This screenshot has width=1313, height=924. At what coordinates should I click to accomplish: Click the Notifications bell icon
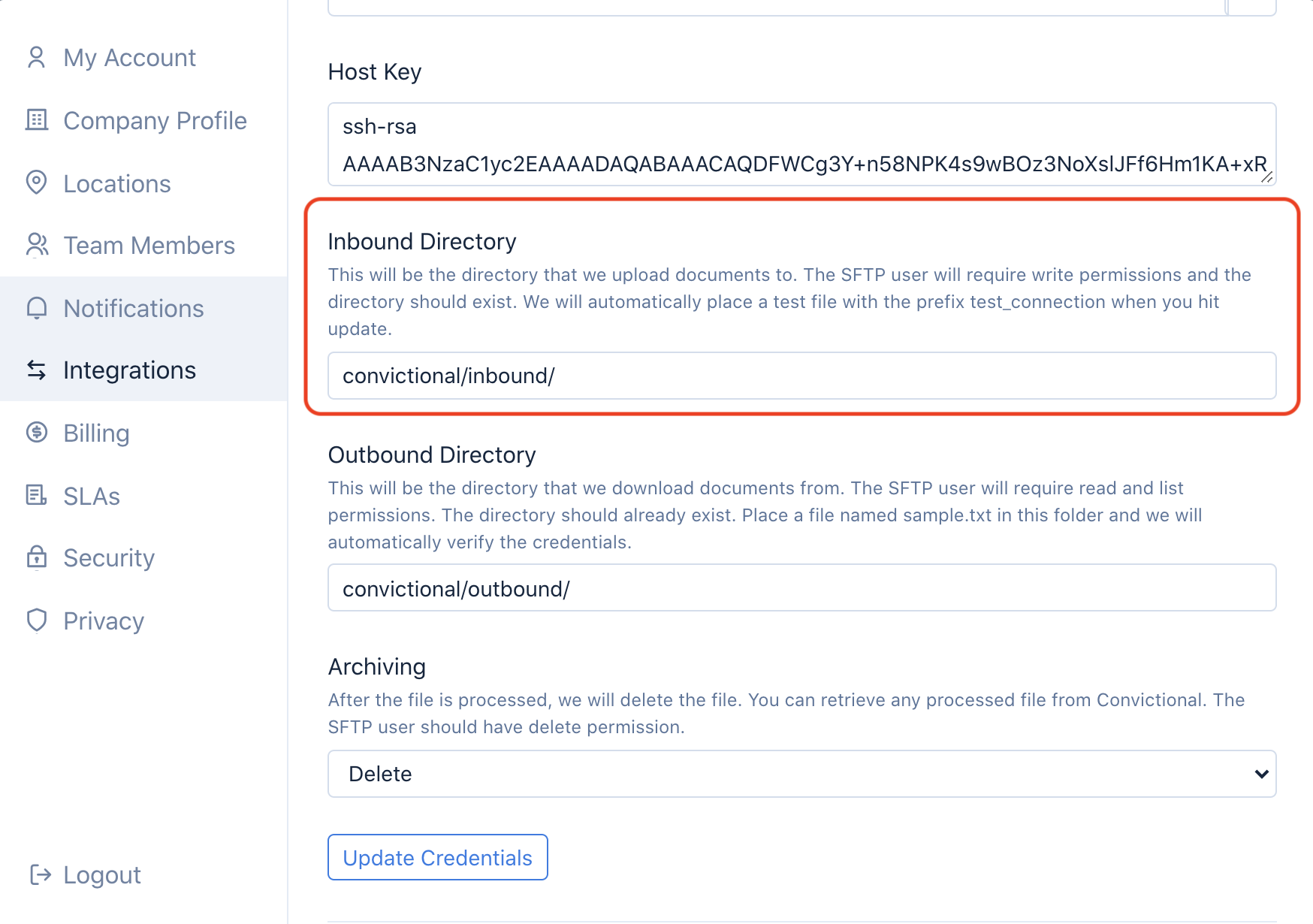36,308
